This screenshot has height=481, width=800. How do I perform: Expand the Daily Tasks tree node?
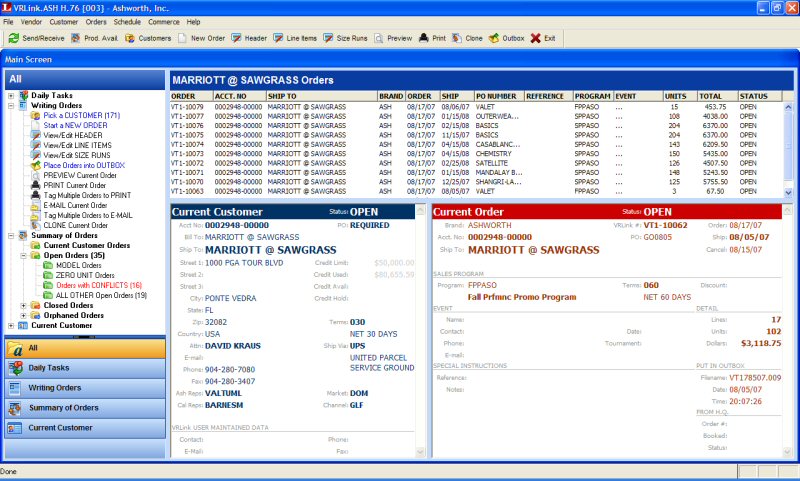[x=11, y=95]
